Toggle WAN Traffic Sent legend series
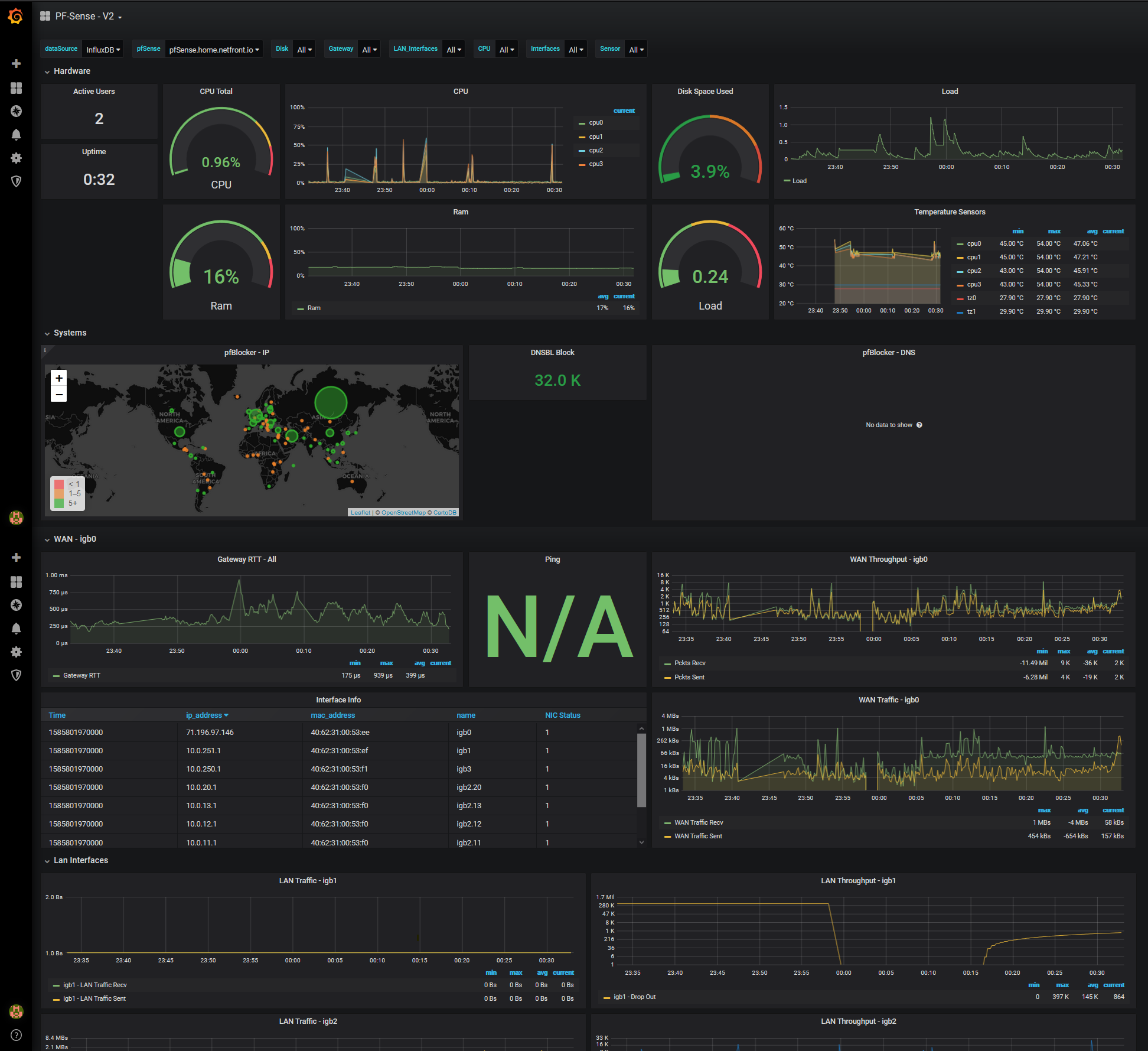The image size is (1148, 1051). click(x=698, y=836)
